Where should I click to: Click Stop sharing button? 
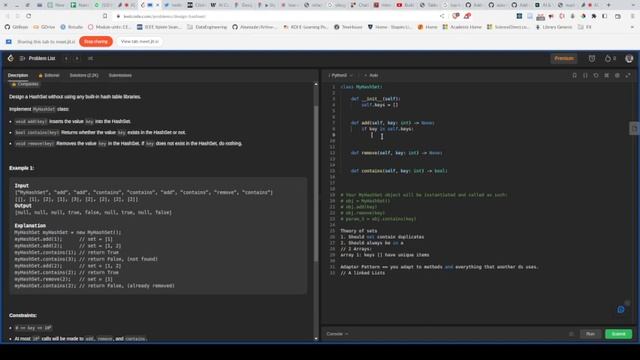click(x=96, y=42)
